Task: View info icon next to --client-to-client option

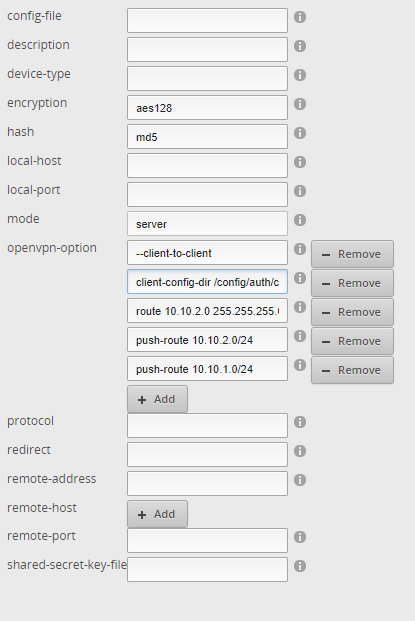Action: tap(300, 249)
